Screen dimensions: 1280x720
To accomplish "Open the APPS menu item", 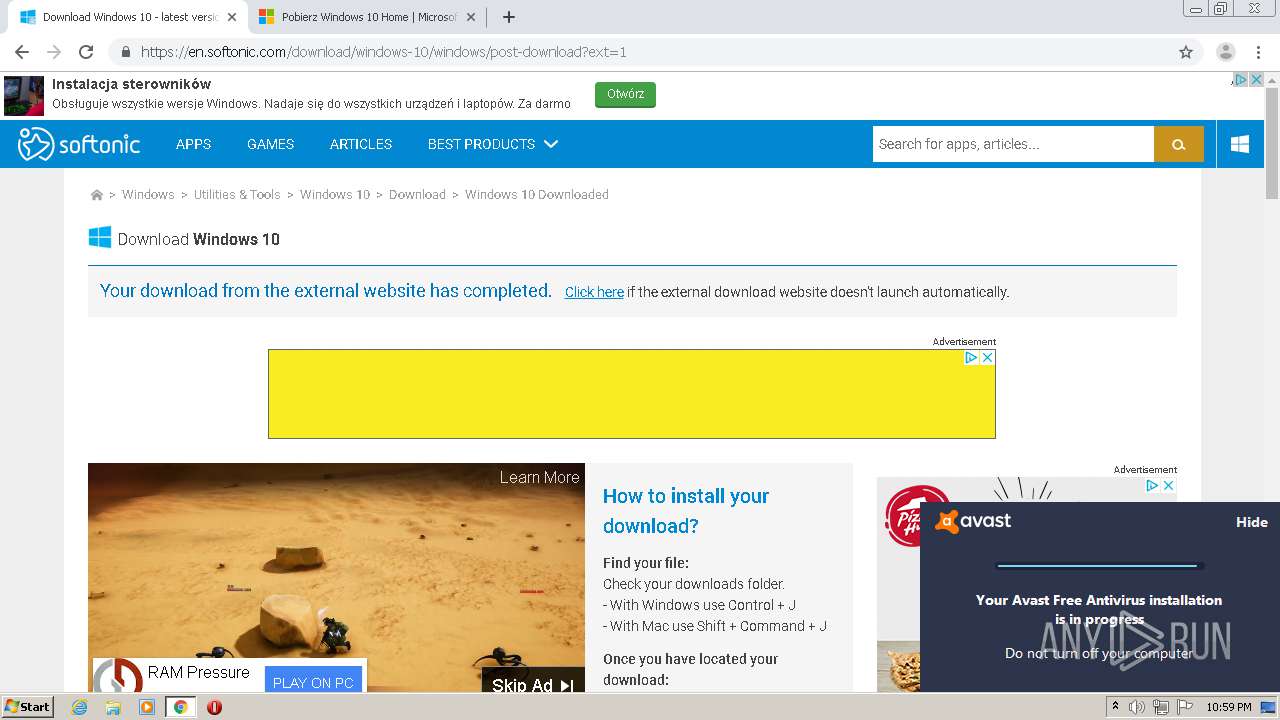I will pos(193,144).
